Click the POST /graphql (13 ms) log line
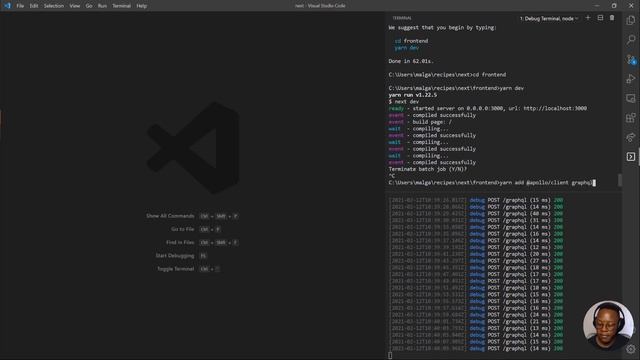The height and width of the screenshot is (360, 640). [476, 328]
